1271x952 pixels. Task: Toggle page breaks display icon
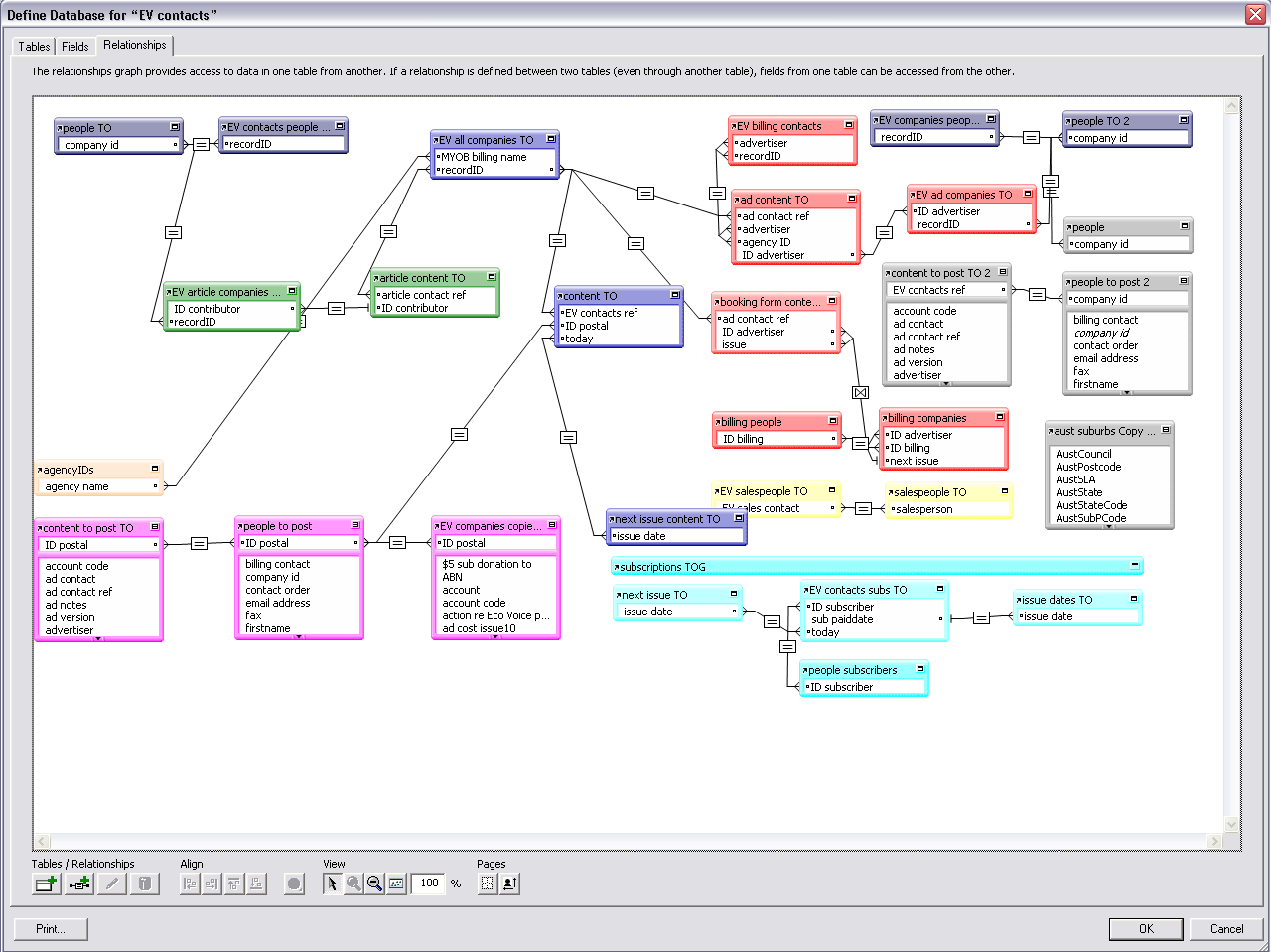pyautogui.click(x=488, y=884)
